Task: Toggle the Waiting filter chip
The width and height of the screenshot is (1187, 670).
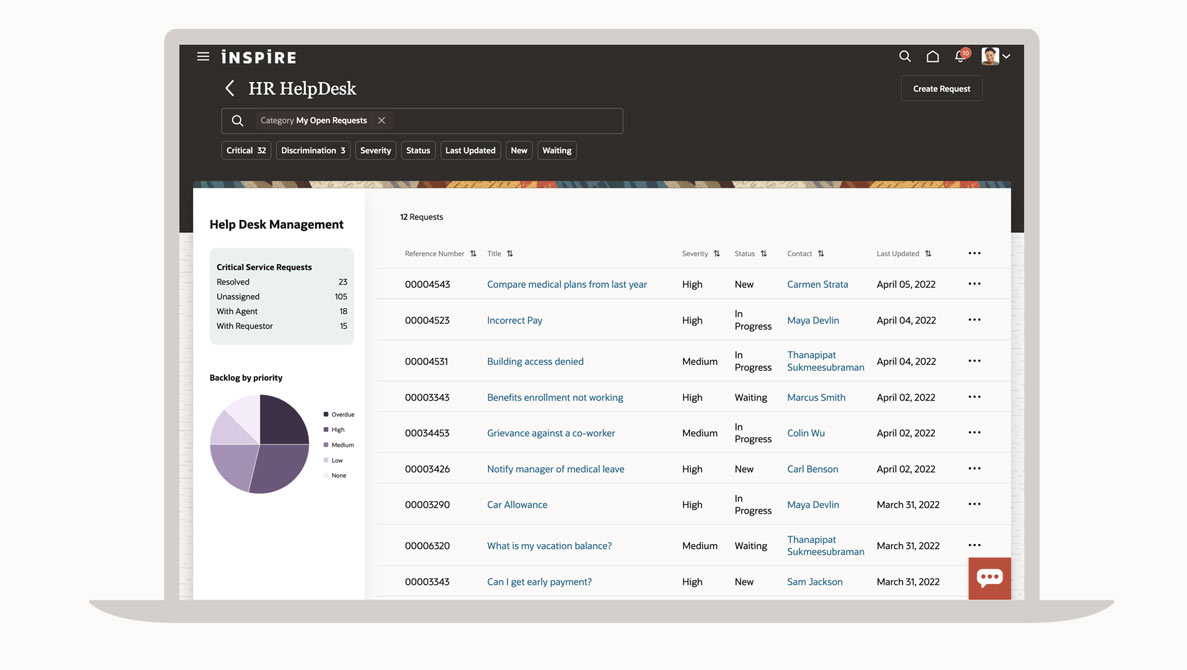Action: click(x=557, y=150)
